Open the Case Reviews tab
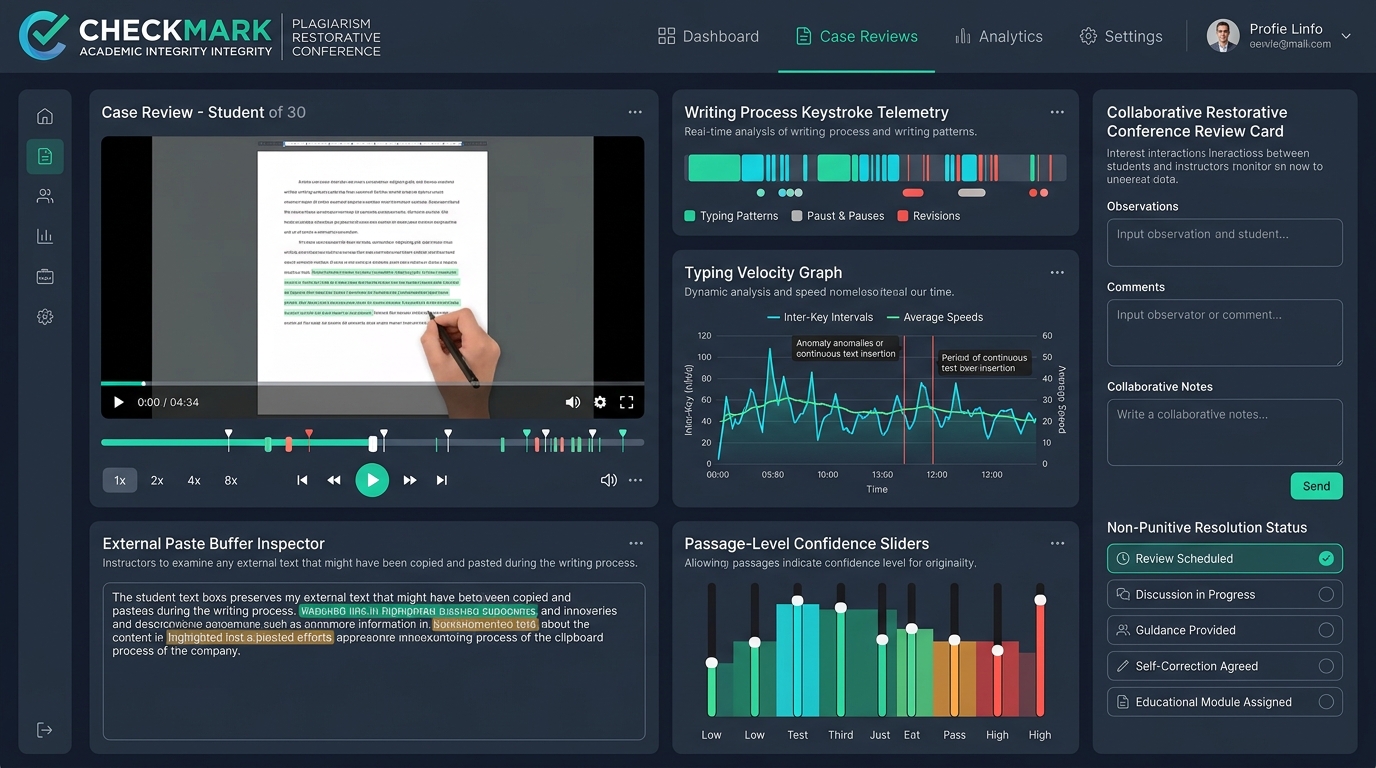 (856, 36)
